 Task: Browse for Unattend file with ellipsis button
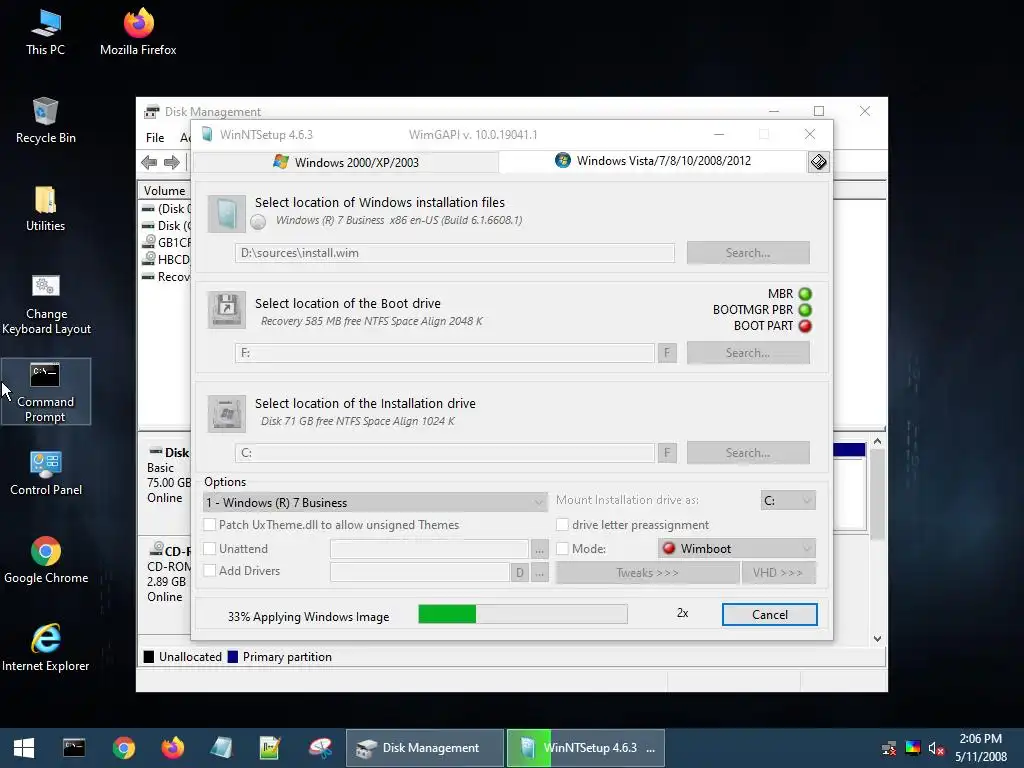coord(539,550)
